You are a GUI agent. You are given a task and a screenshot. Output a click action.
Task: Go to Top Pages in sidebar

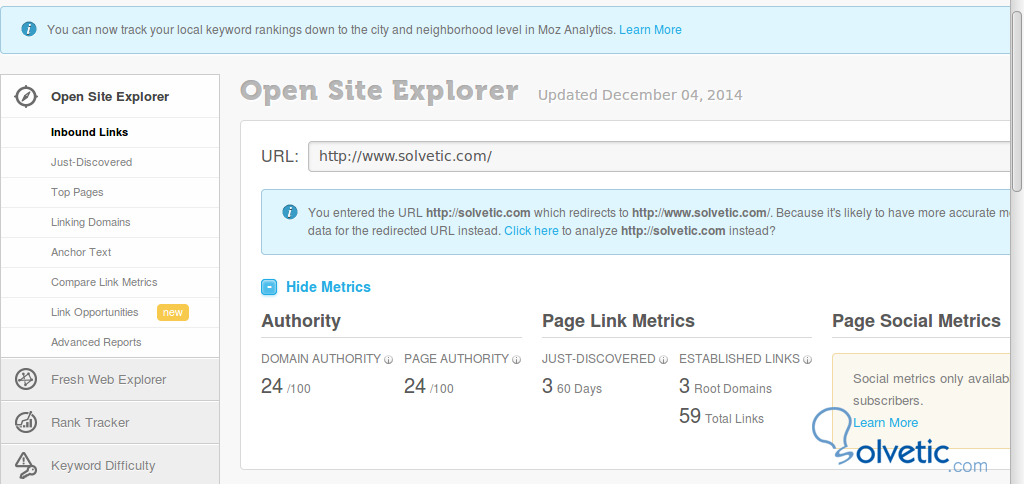(77, 192)
